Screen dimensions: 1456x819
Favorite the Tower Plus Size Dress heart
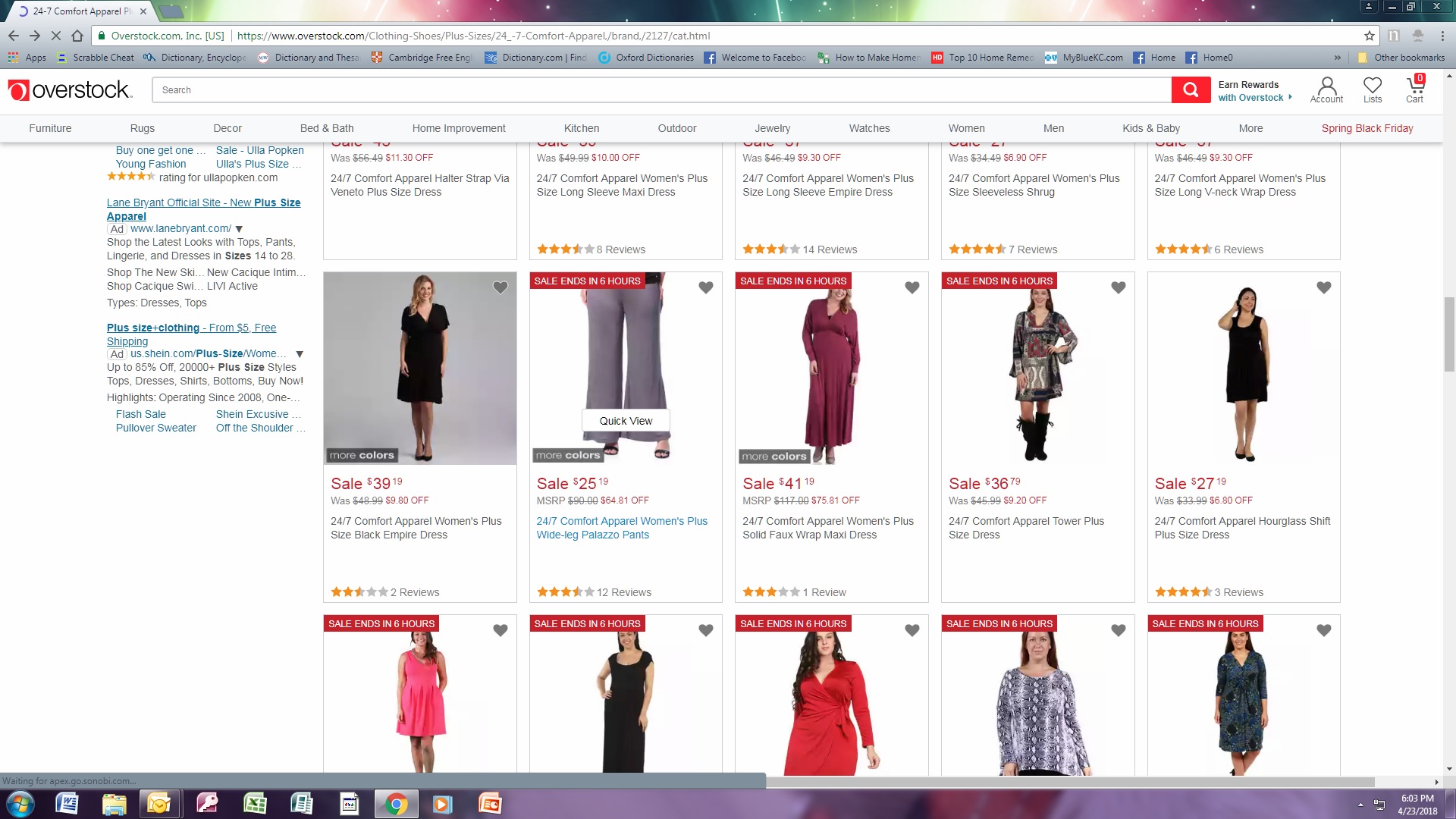tap(1119, 287)
